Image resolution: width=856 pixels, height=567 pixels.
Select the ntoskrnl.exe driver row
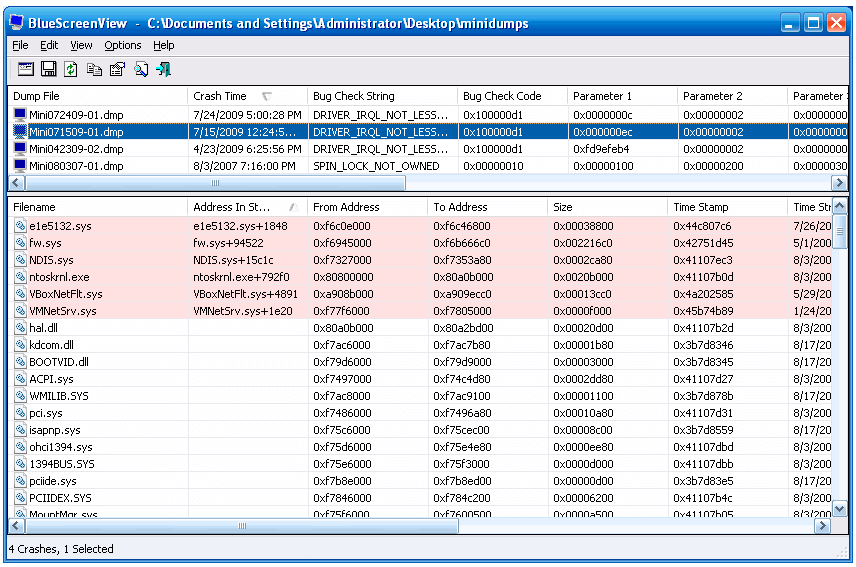click(x=59, y=277)
